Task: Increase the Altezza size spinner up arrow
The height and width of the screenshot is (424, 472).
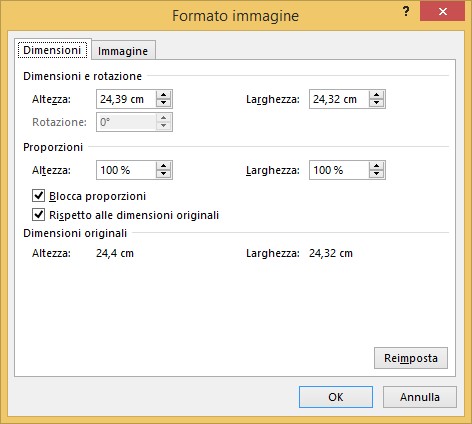Action: [163, 95]
